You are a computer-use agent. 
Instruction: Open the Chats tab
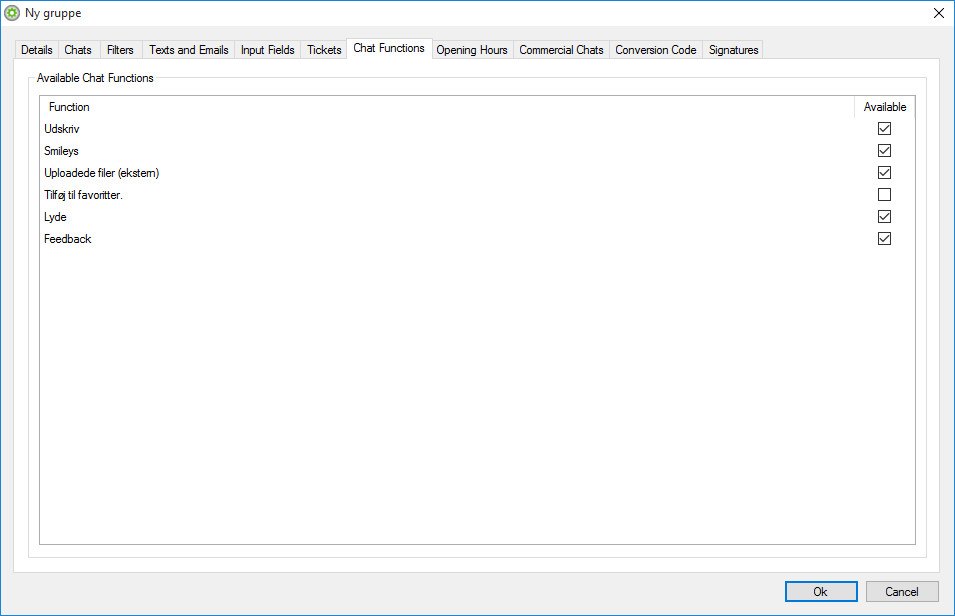click(78, 50)
